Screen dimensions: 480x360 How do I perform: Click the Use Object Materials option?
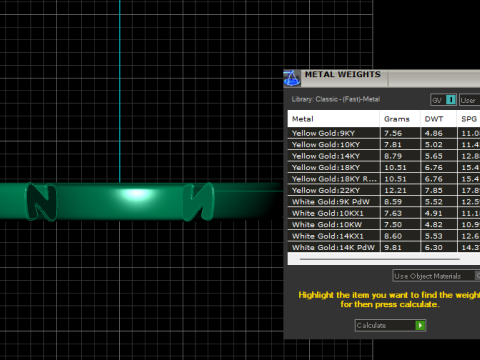(436, 276)
